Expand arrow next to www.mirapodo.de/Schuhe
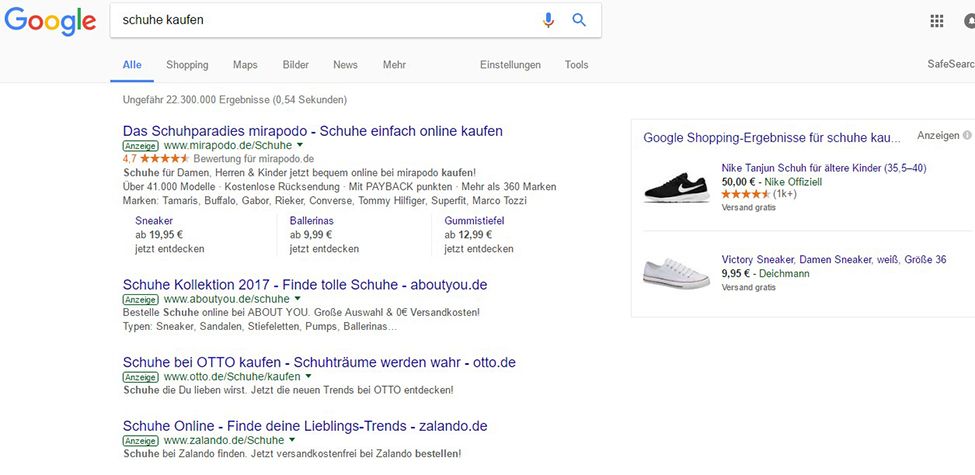This screenshot has height=475, width=975. point(300,145)
